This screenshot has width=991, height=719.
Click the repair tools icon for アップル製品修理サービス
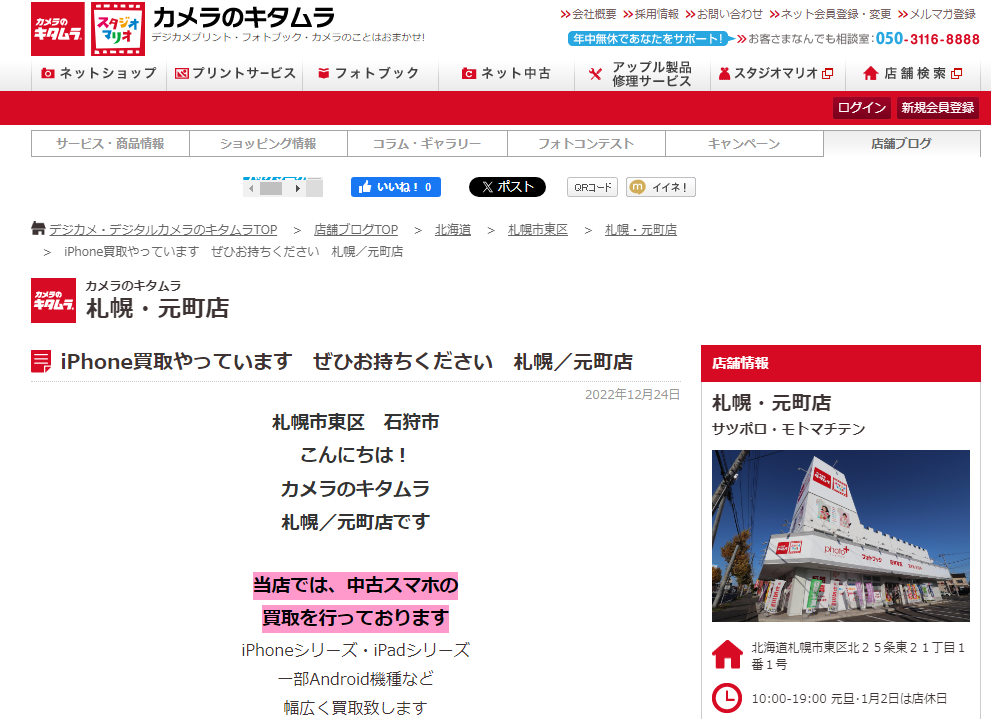pos(595,75)
